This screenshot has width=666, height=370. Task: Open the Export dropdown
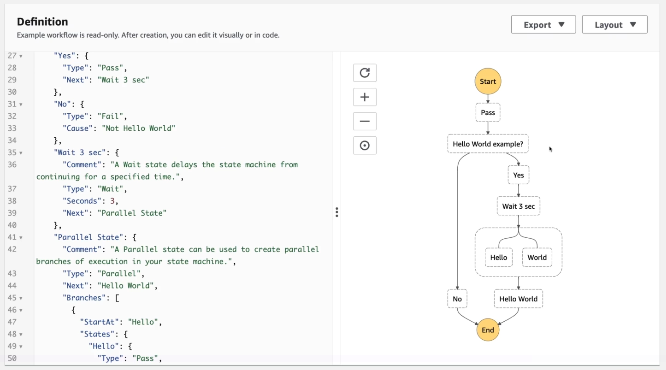coord(543,25)
